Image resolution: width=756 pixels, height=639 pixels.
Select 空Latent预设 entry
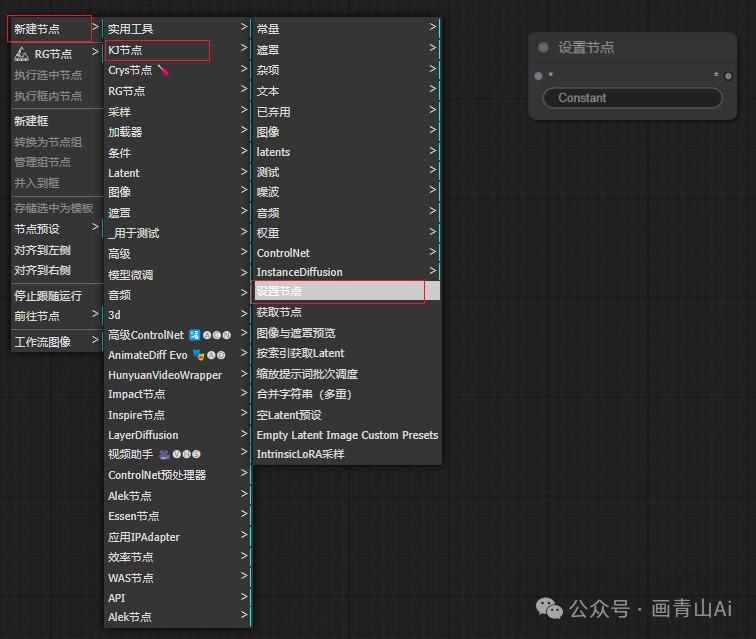coord(345,415)
